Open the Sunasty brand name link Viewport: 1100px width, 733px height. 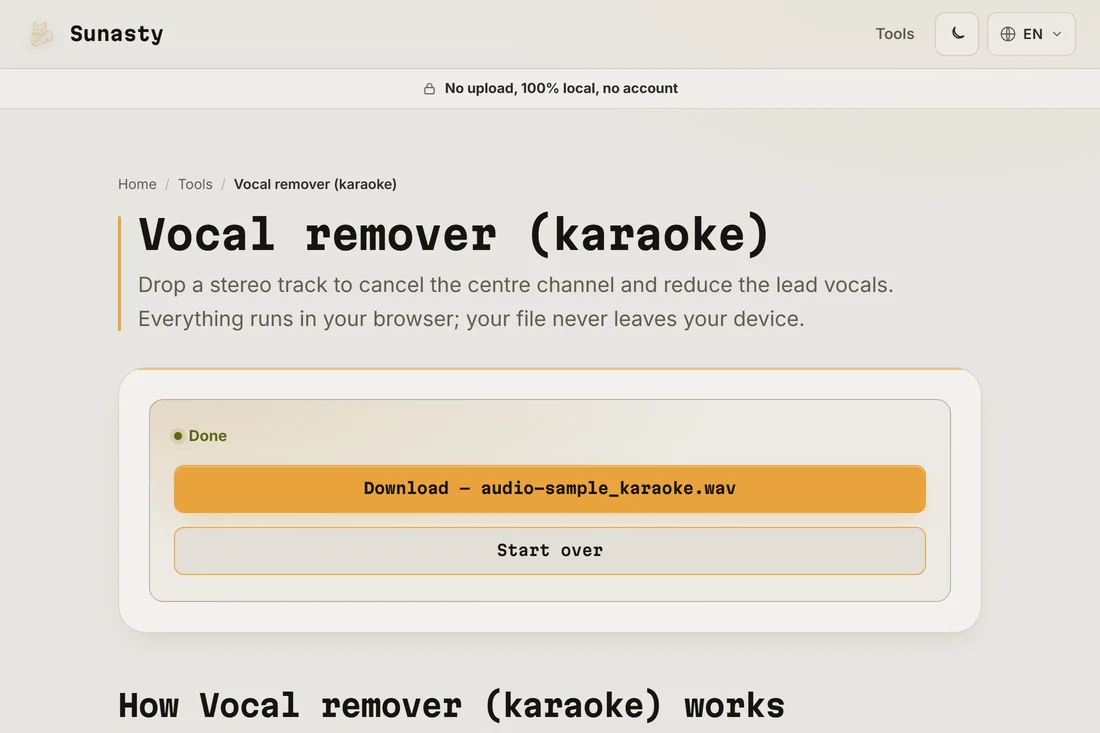tap(116, 34)
